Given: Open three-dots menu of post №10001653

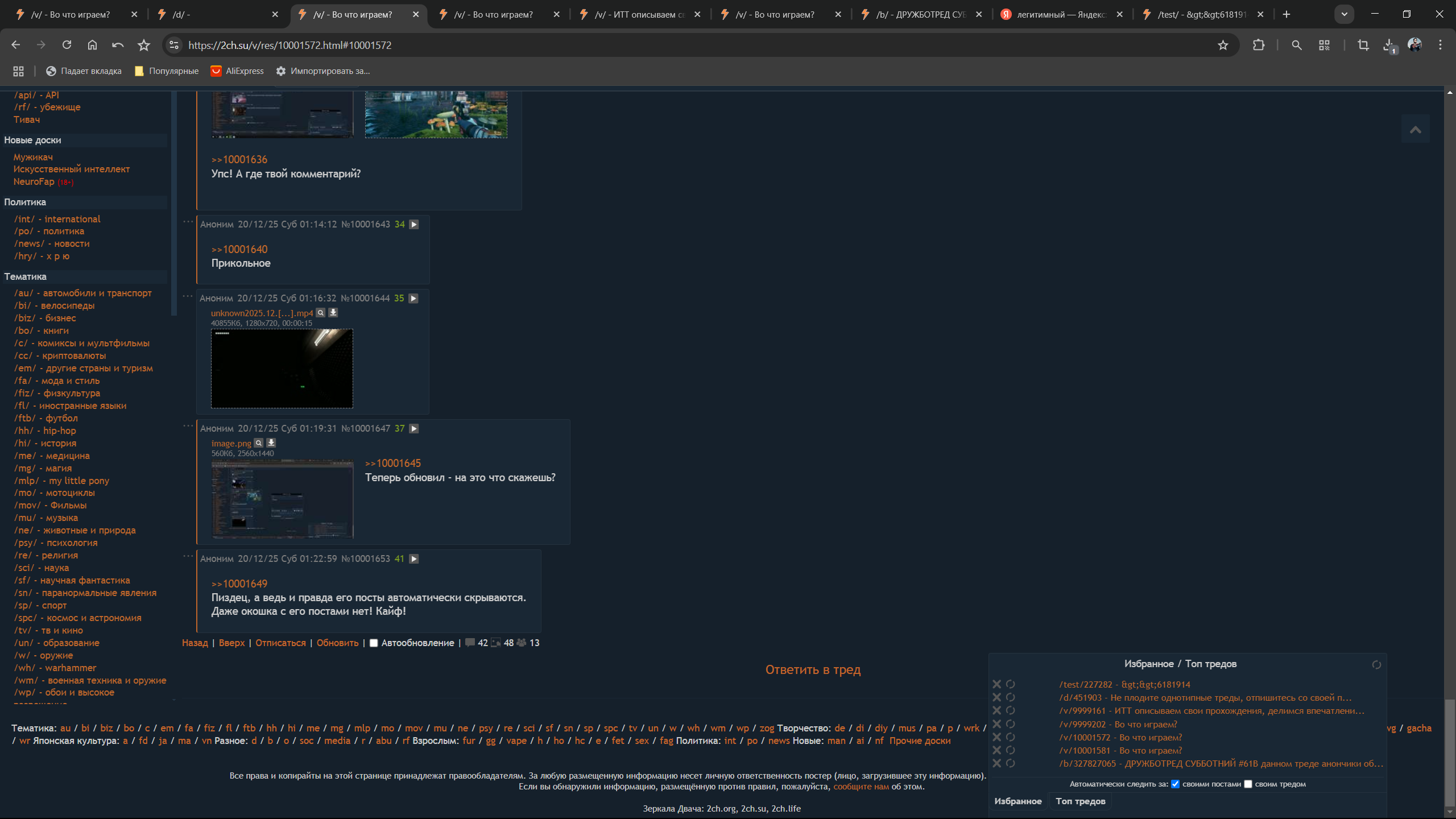Looking at the screenshot, I should coord(188,556).
